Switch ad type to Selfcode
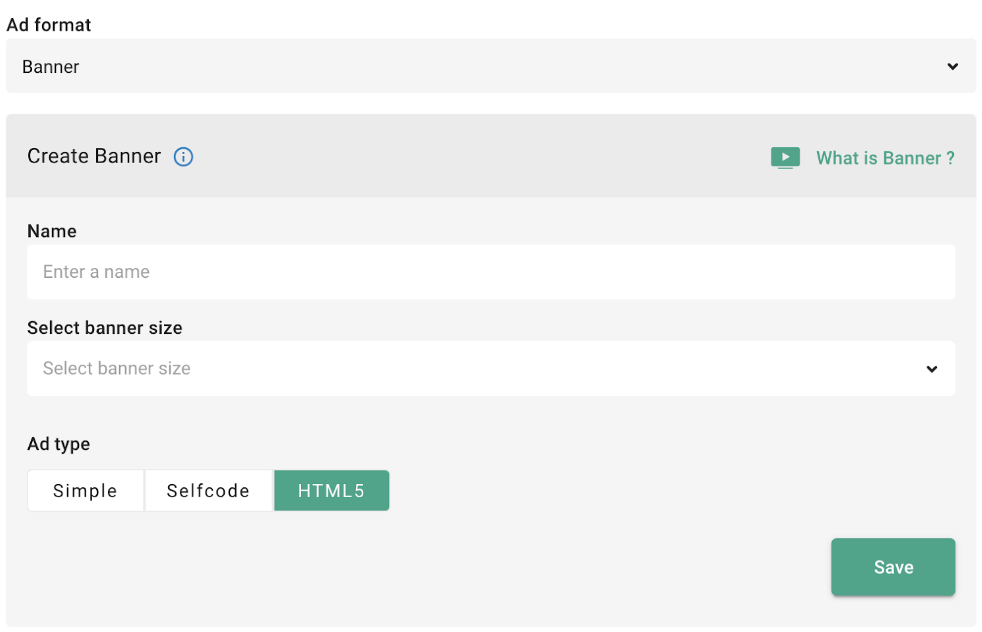This screenshot has height=632, width=982. pos(208,491)
